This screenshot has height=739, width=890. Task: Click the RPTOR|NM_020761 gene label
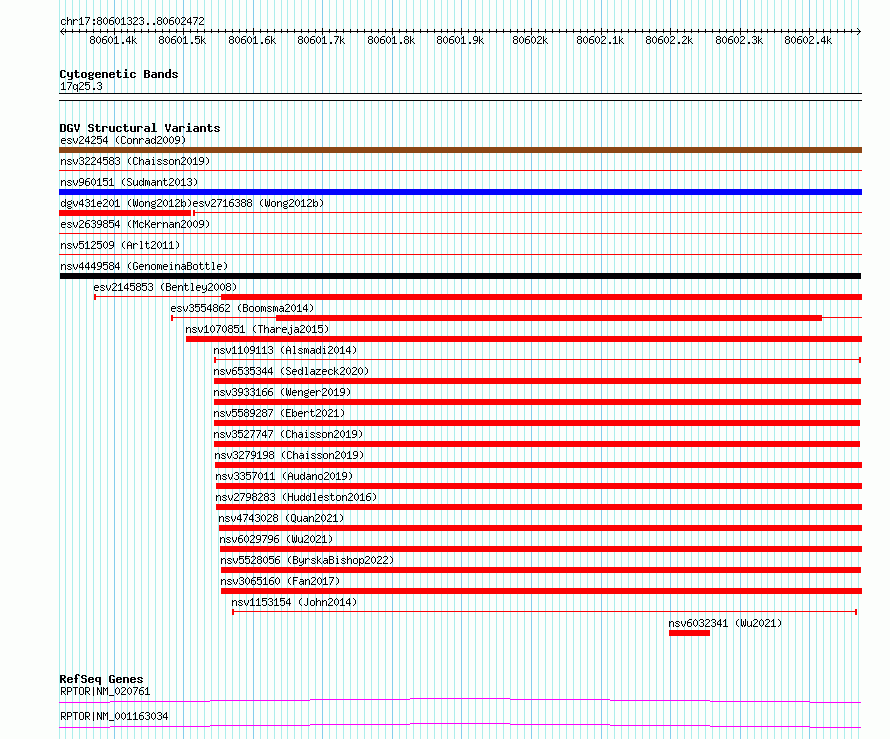105,691
